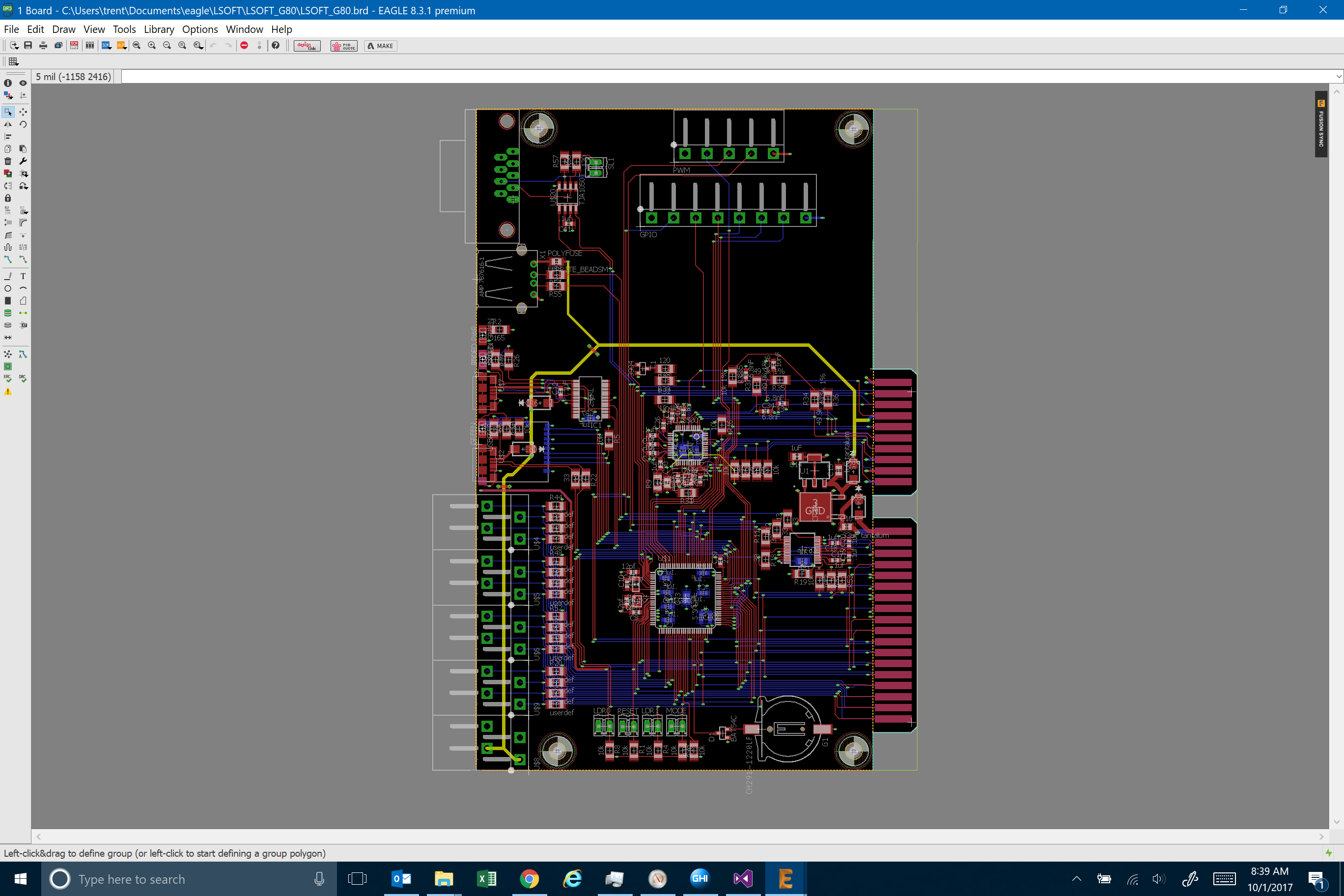This screenshot has height=896, width=1344.
Task: Select the Polygon tool
Action: (23, 301)
